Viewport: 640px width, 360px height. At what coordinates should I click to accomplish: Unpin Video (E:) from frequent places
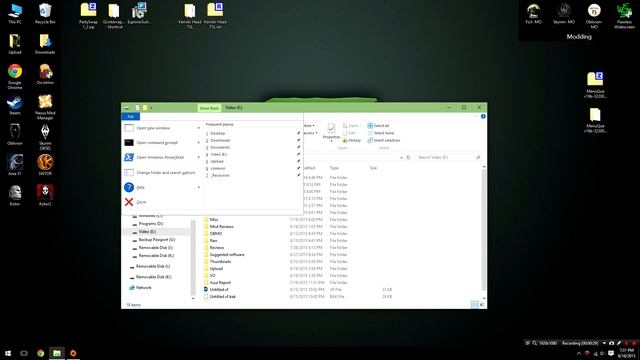(298, 154)
